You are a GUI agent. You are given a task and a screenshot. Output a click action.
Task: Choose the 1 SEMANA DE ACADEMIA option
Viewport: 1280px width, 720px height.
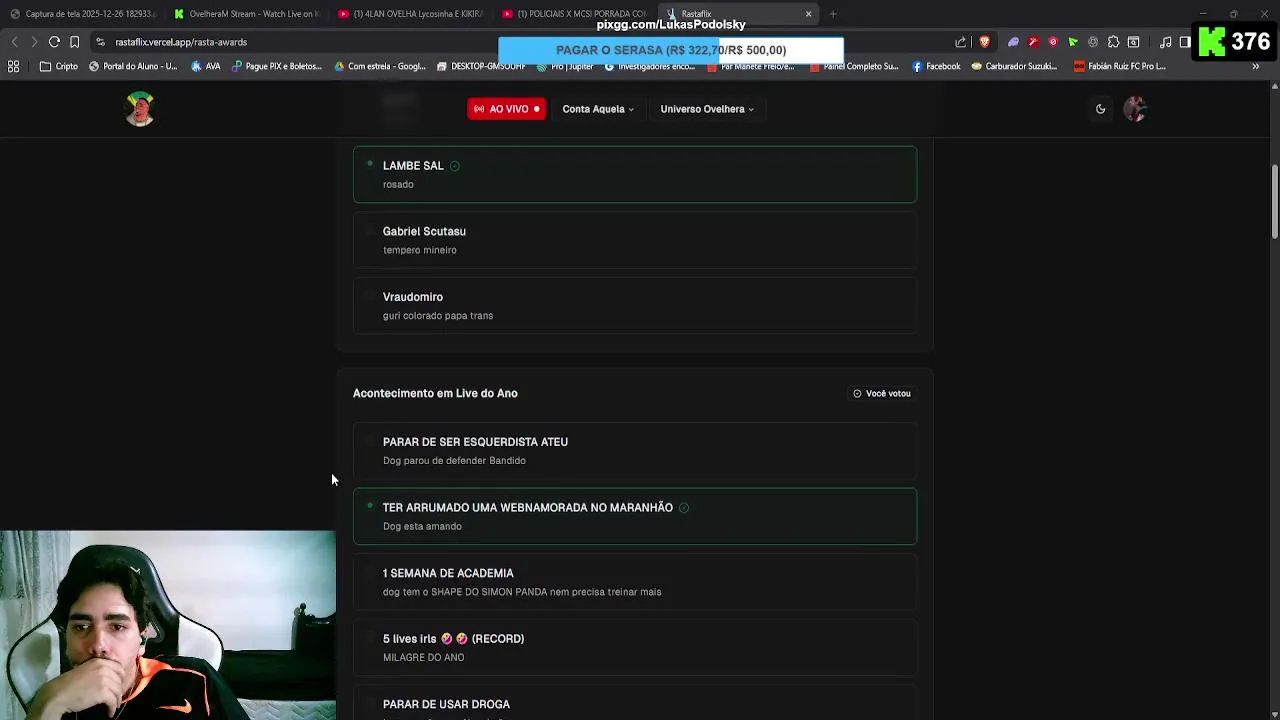pyautogui.click(x=635, y=582)
